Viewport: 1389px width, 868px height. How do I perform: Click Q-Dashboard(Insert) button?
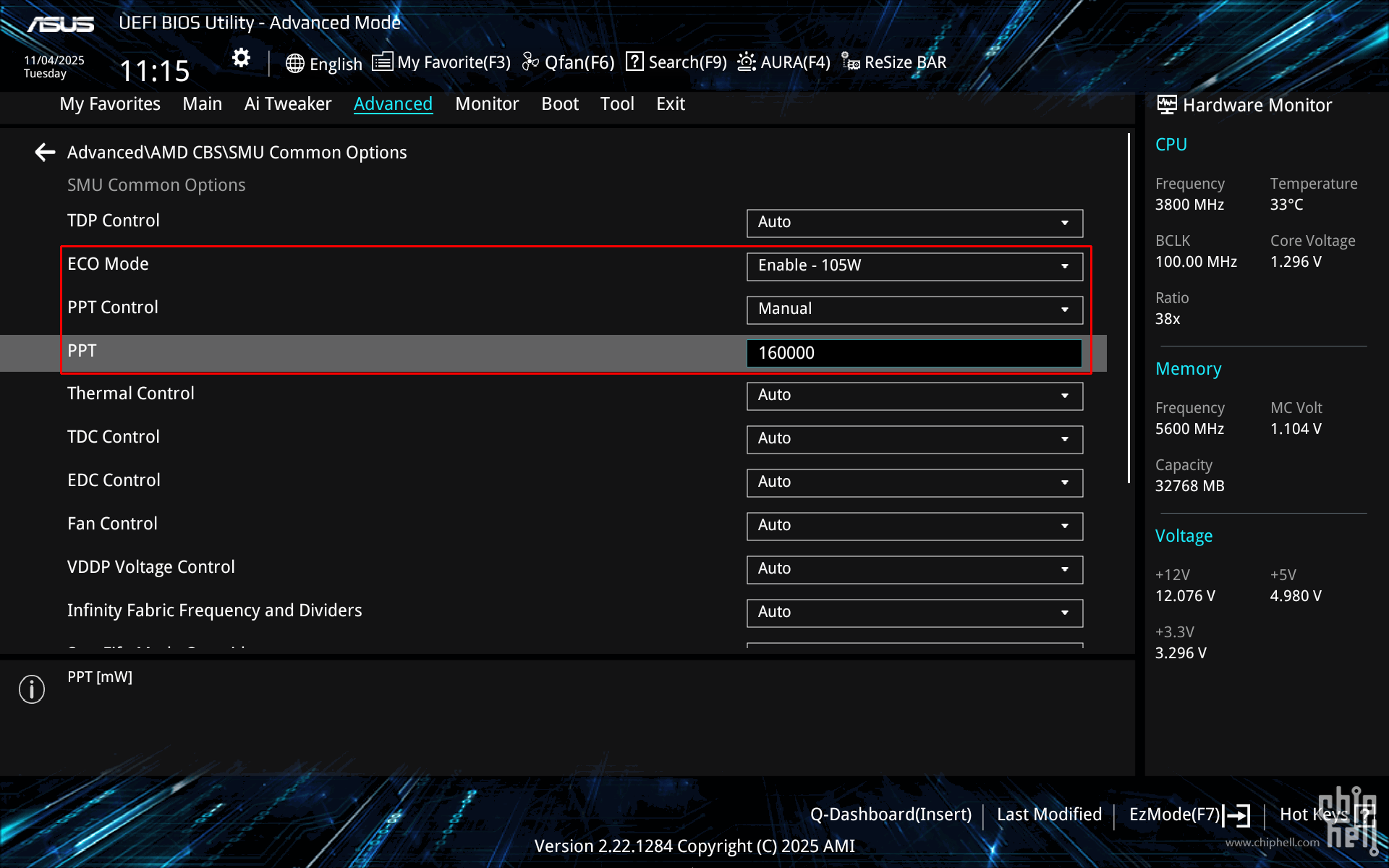(891, 814)
